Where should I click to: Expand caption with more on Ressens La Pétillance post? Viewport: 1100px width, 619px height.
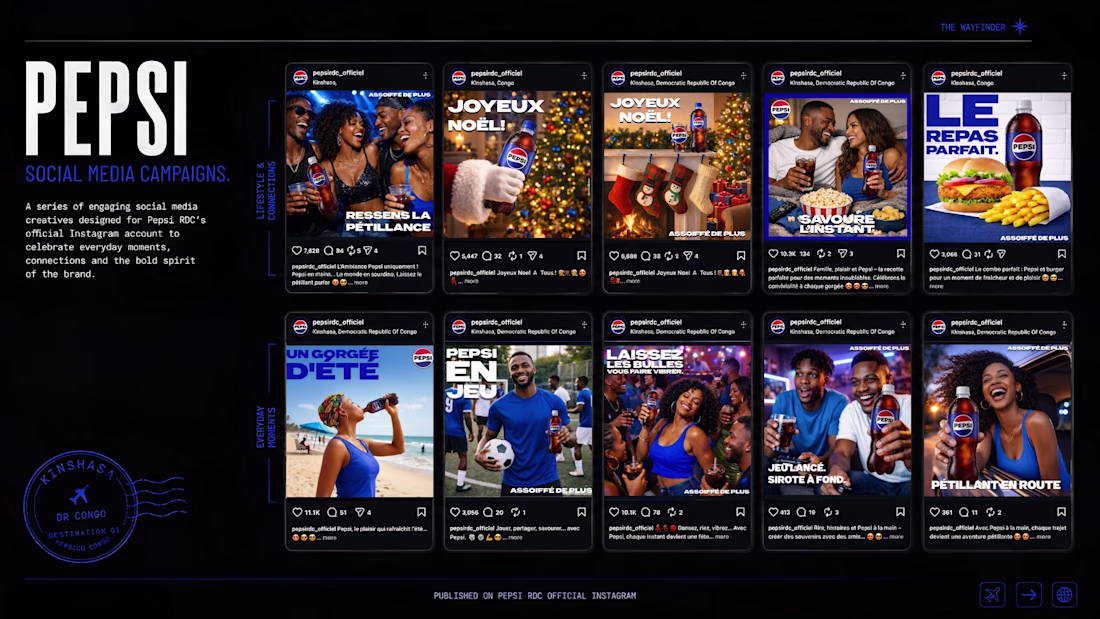click(x=361, y=283)
